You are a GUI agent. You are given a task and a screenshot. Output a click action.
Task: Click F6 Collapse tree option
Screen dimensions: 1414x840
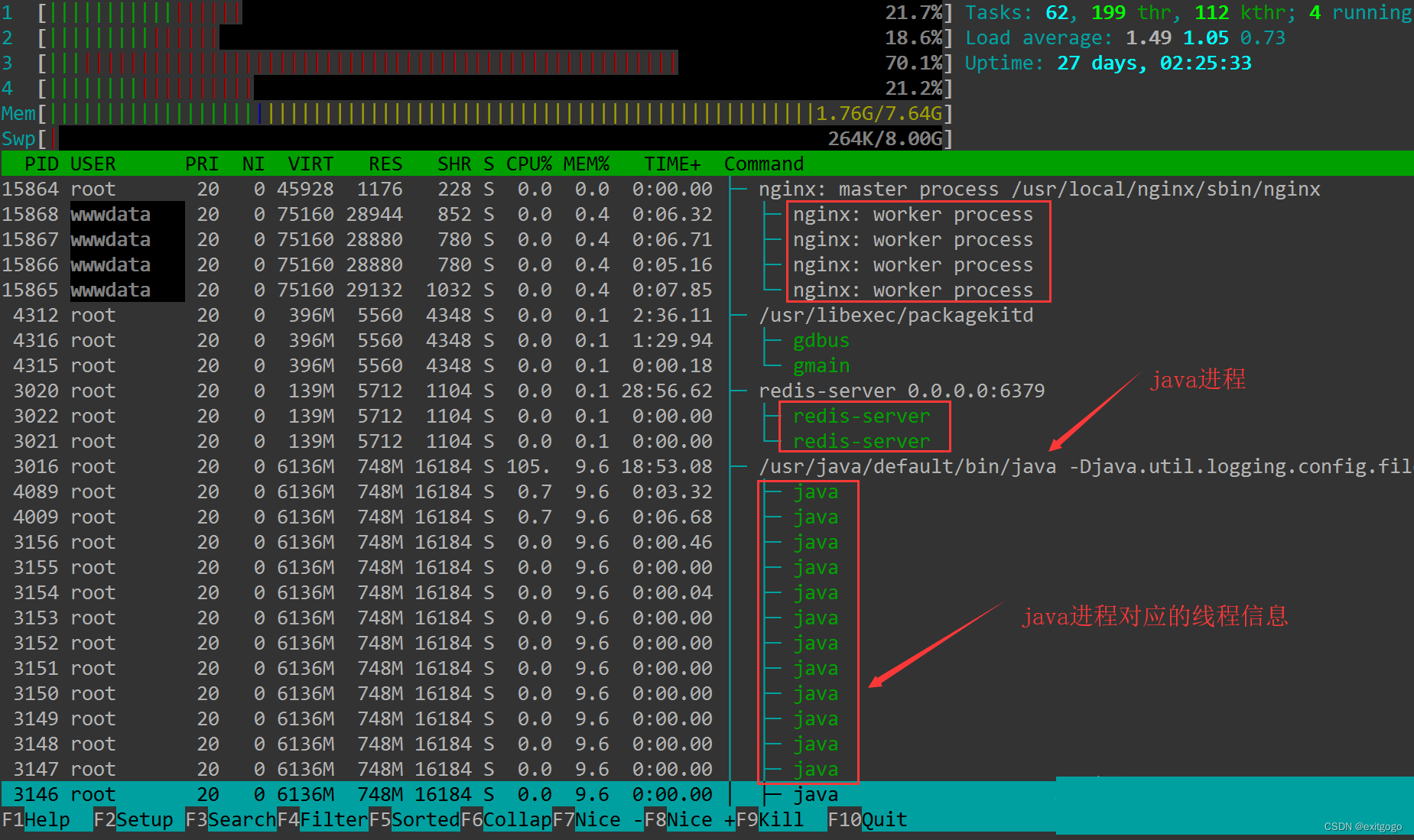(505, 819)
